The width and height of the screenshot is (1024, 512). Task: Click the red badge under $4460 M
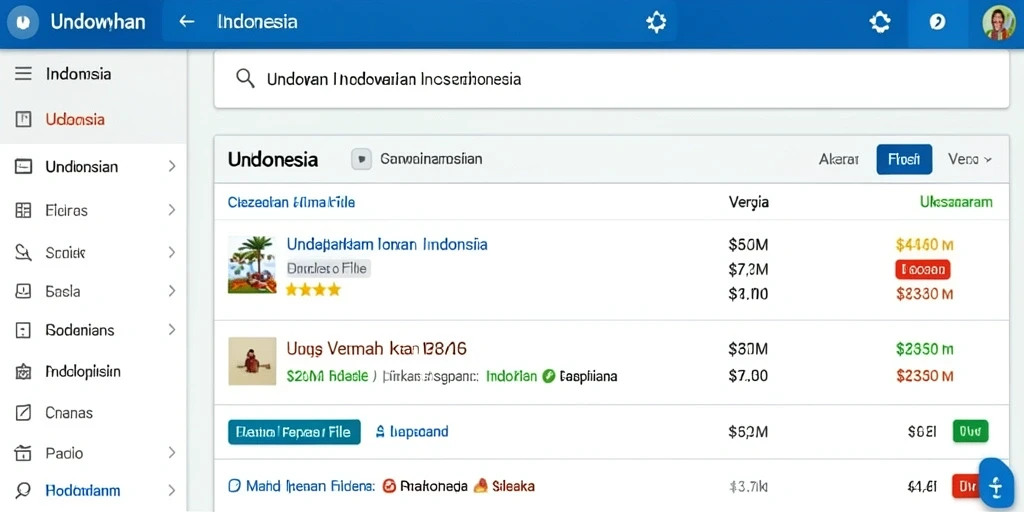click(x=922, y=269)
